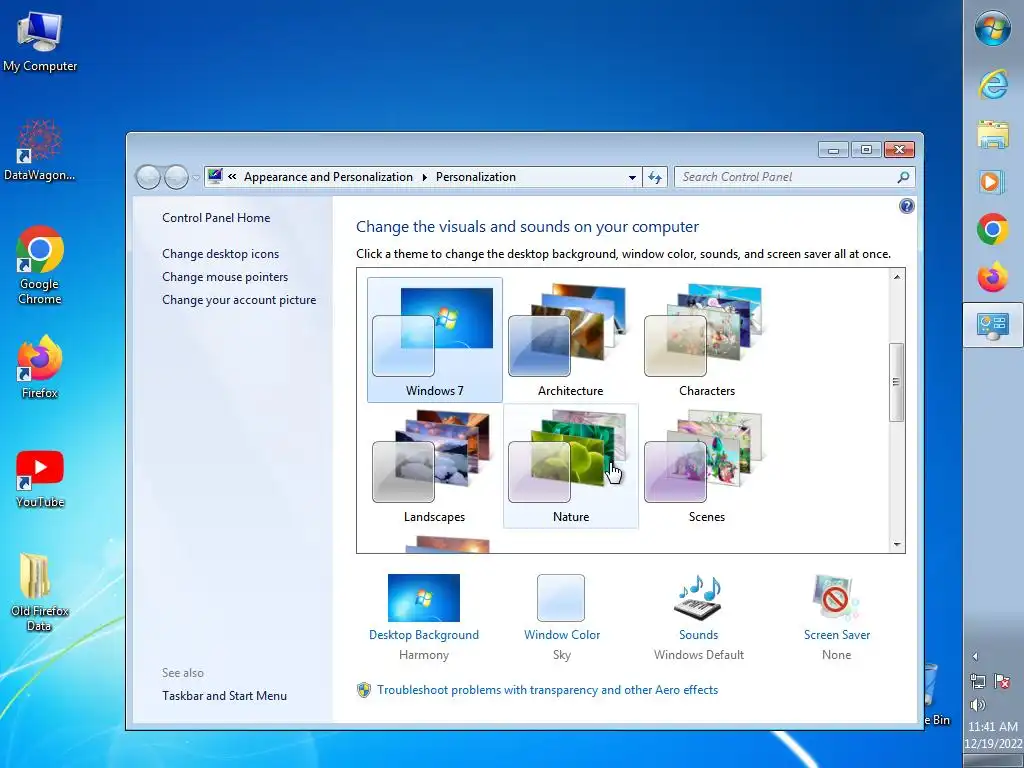1024x768 pixels.
Task: Click the help question mark icon
Action: [x=906, y=206]
